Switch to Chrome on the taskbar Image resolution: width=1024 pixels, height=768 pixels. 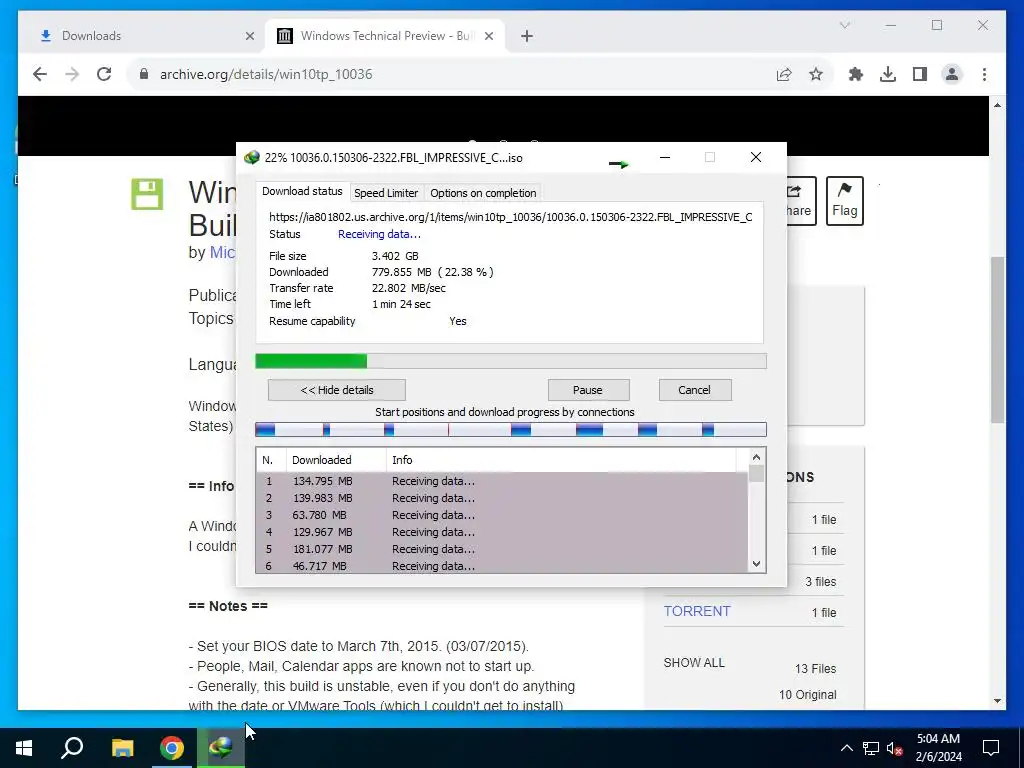172,748
